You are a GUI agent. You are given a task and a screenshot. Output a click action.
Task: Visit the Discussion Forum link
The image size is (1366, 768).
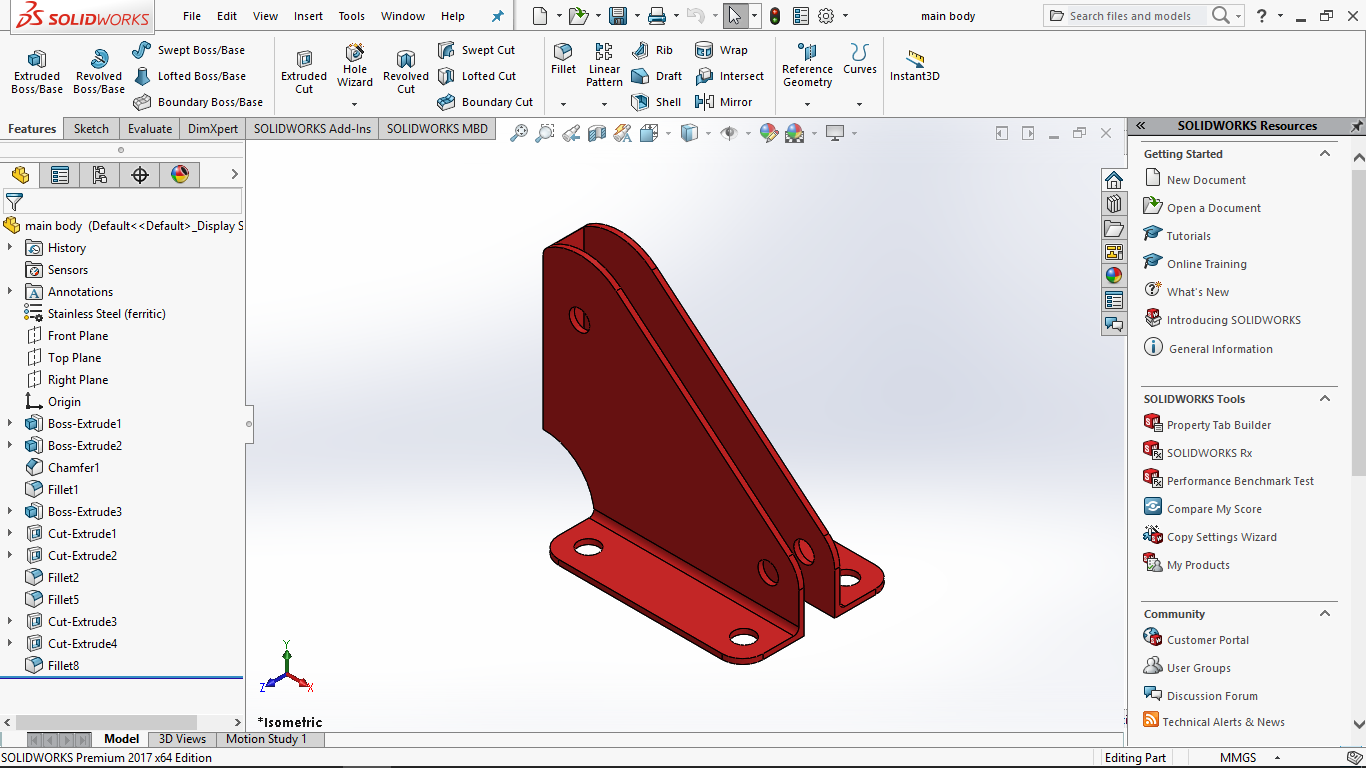pyautogui.click(x=1212, y=696)
